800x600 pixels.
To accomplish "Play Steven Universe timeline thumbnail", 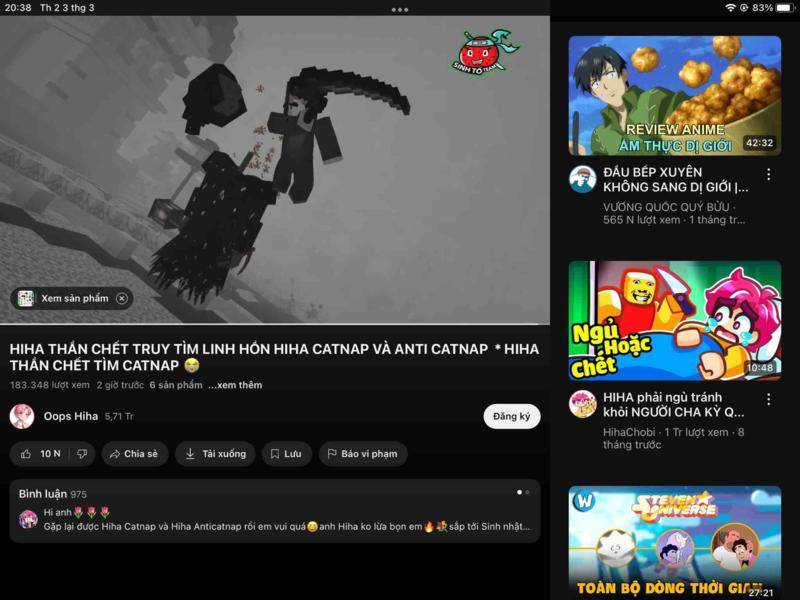I will pyautogui.click(x=674, y=542).
